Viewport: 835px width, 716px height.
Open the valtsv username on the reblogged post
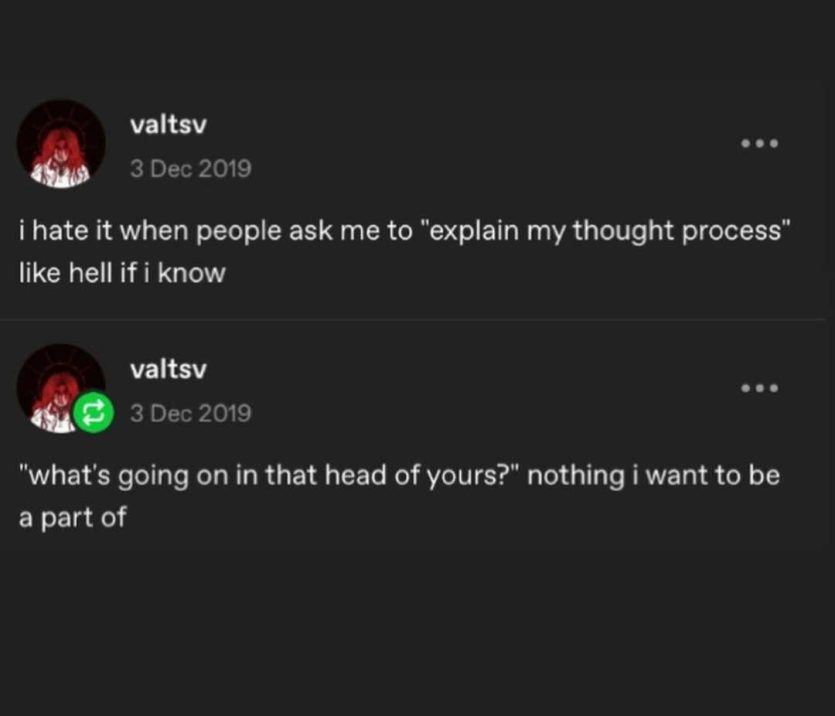tap(168, 369)
